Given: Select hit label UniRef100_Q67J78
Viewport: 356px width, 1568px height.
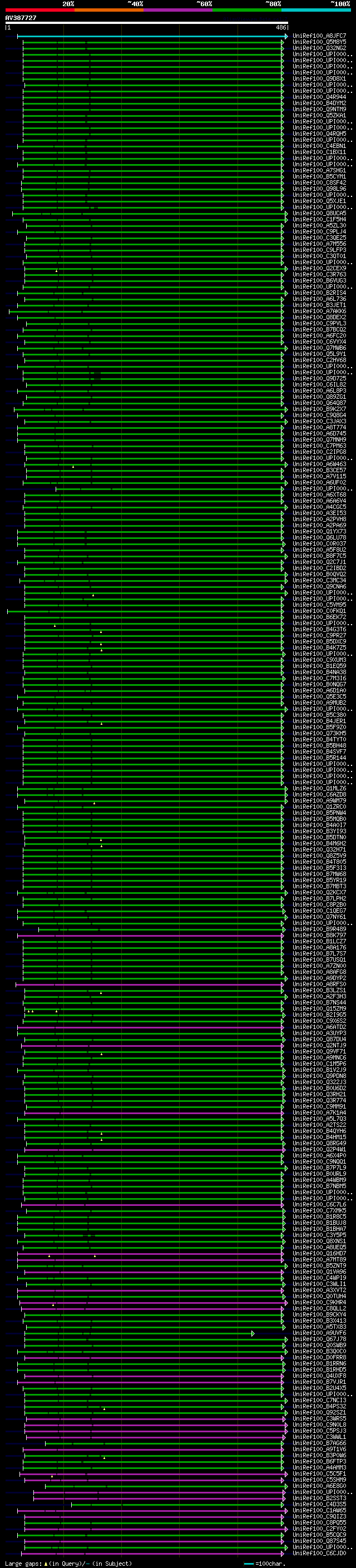Looking at the screenshot, I should [x=319, y=1339].
